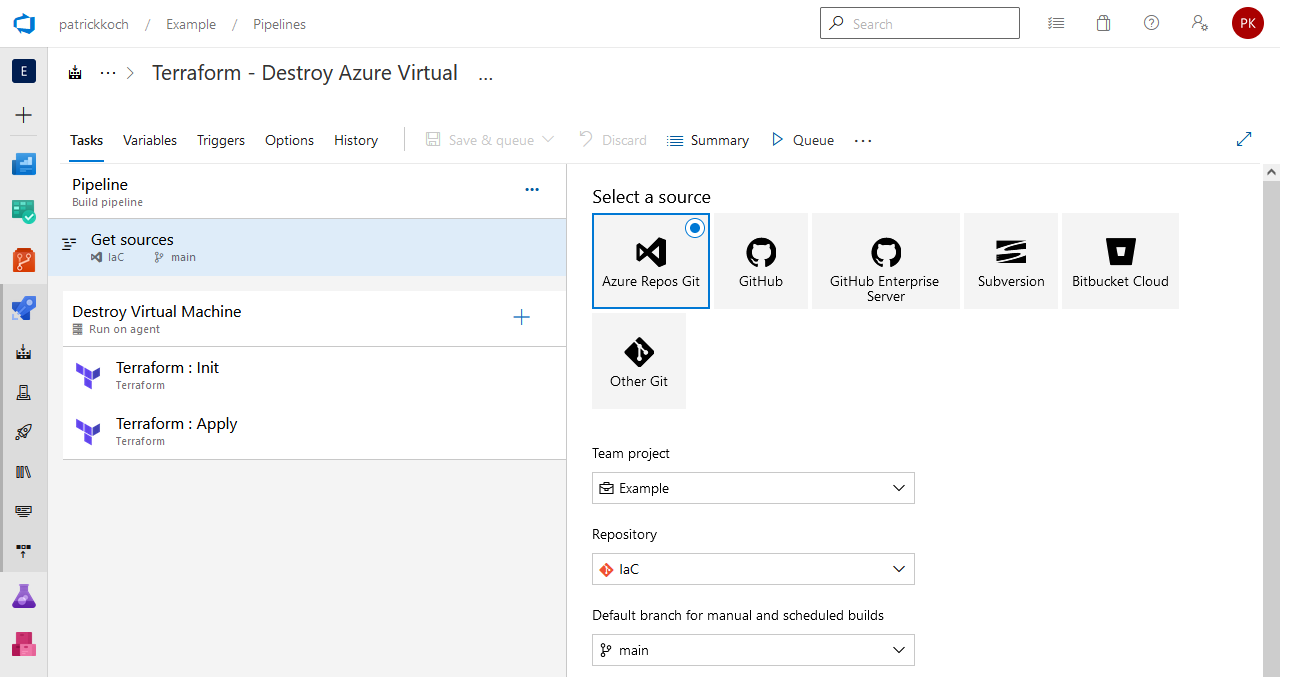Click Queue to run the pipeline

[x=802, y=140]
